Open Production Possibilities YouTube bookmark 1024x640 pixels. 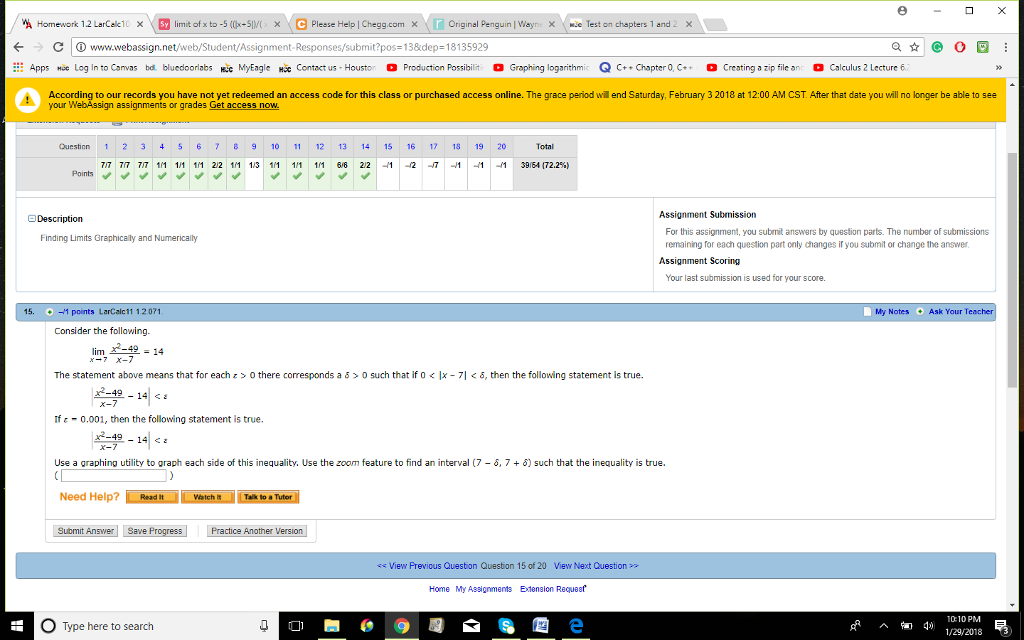click(434, 67)
